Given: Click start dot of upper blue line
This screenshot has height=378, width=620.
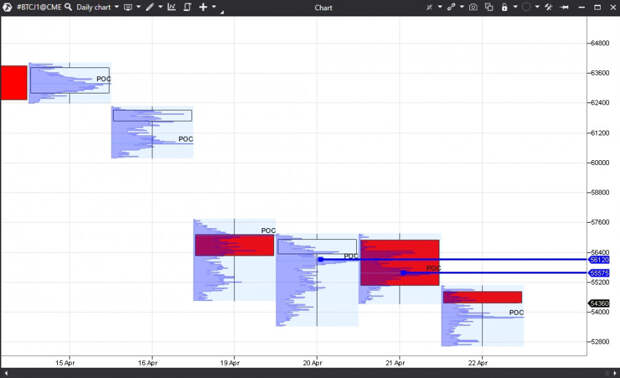Looking at the screenshot, I should [321, 259].
